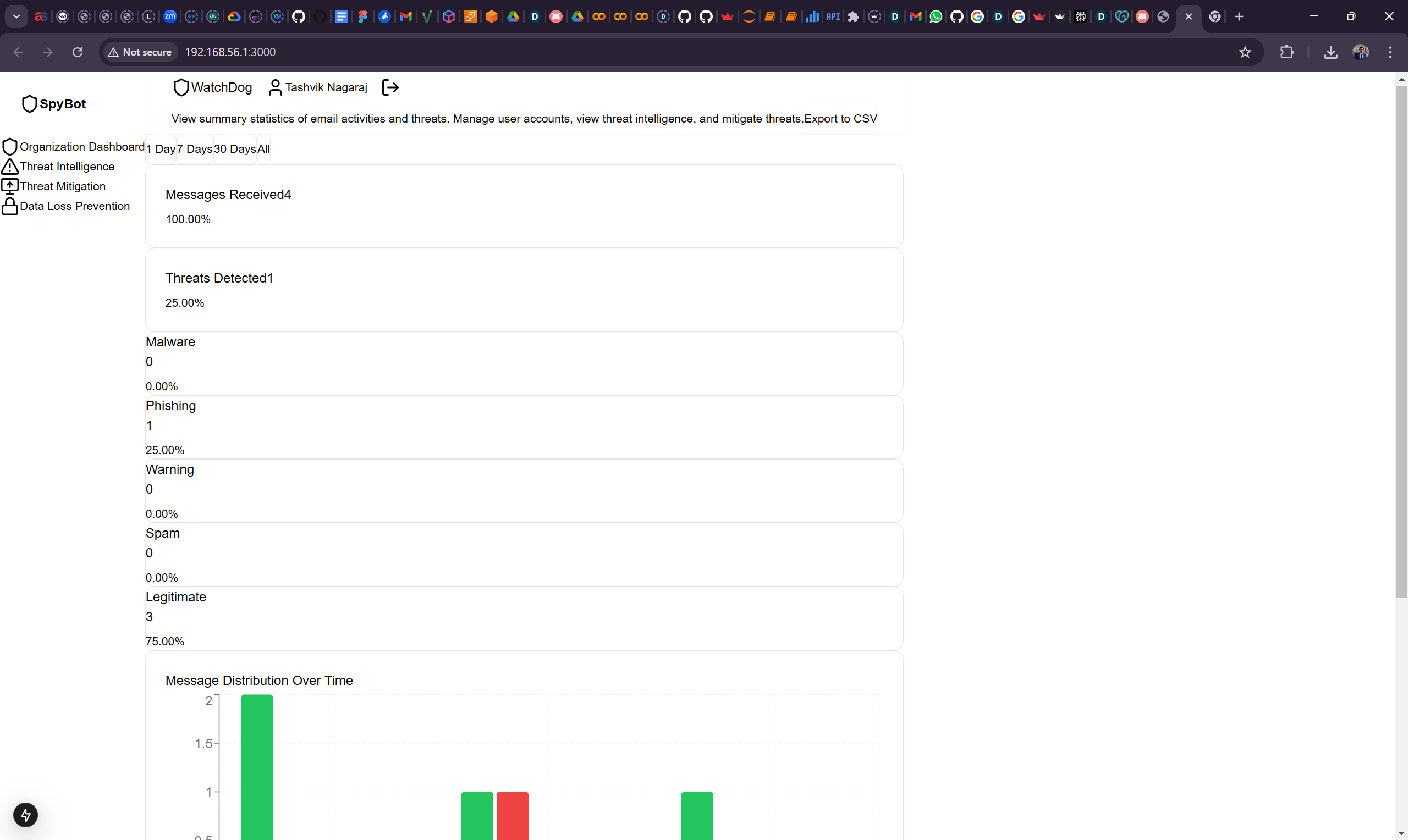Select the 30 Days time filter
The image size is (1408, 840).
pos(235,149)
